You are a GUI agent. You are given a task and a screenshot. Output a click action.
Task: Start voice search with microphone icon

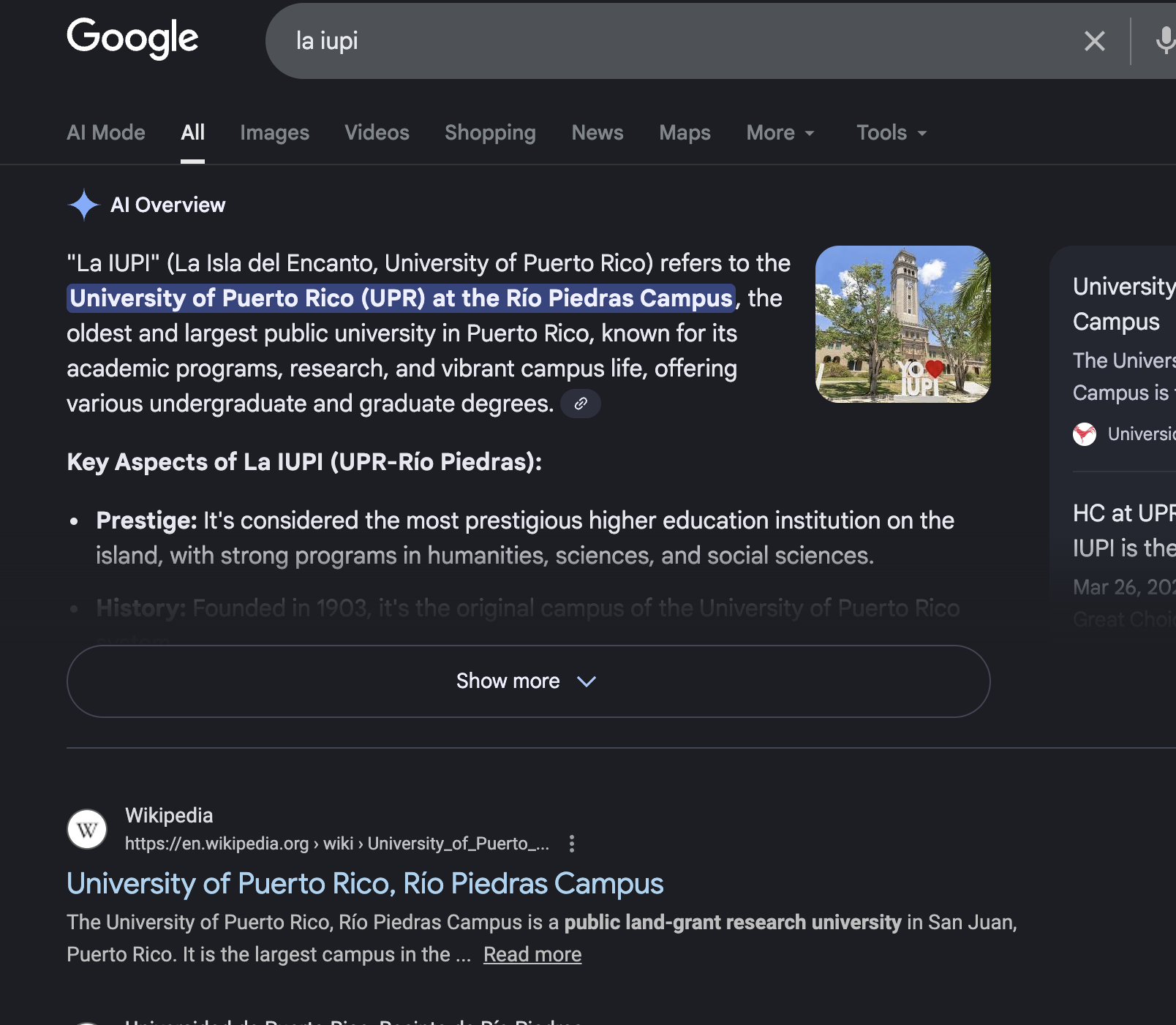(x=1165, y=41)
